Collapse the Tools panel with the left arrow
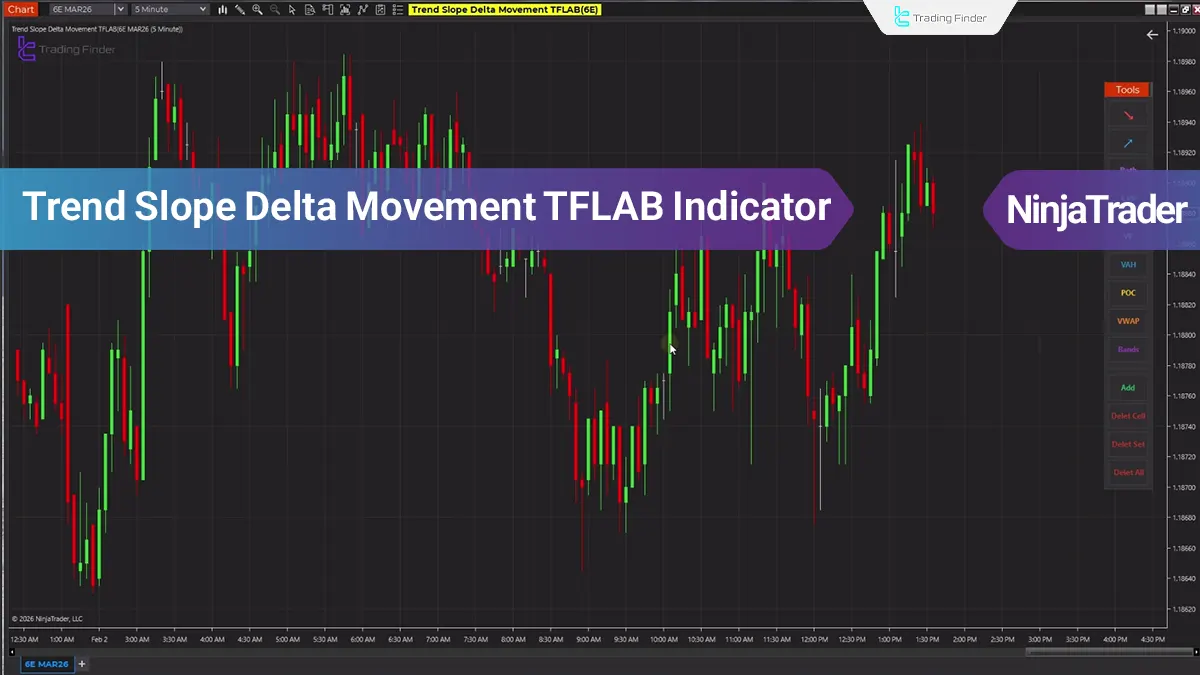The image size is (1200, 675). [1152, 34]
